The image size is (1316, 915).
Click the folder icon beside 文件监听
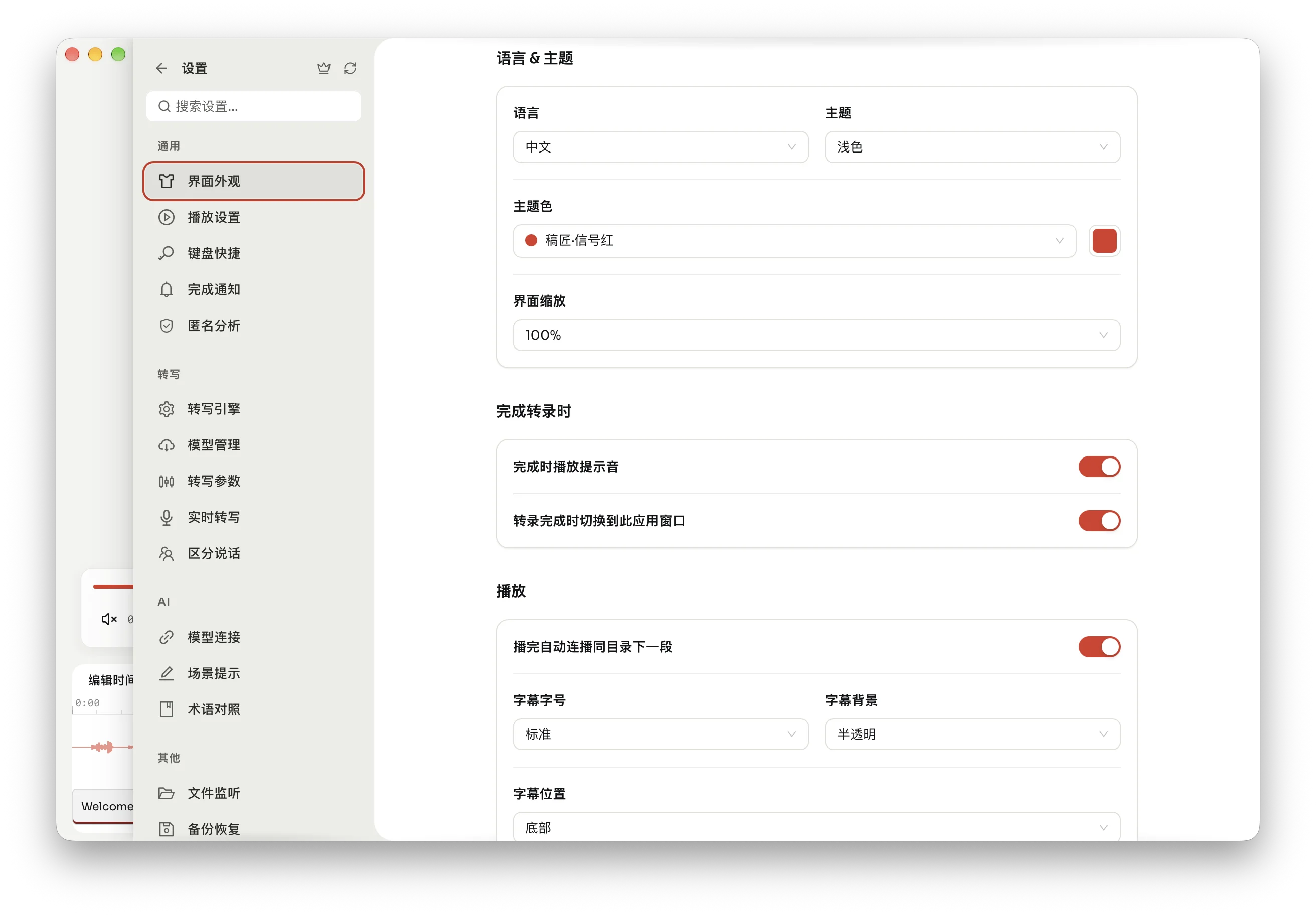click(x=166, y=793)
